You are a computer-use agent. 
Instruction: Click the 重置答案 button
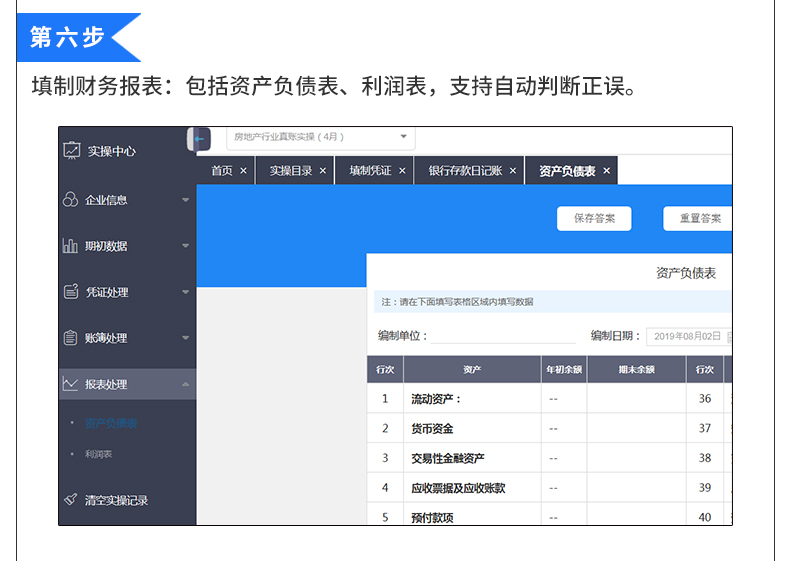[698, 218]
